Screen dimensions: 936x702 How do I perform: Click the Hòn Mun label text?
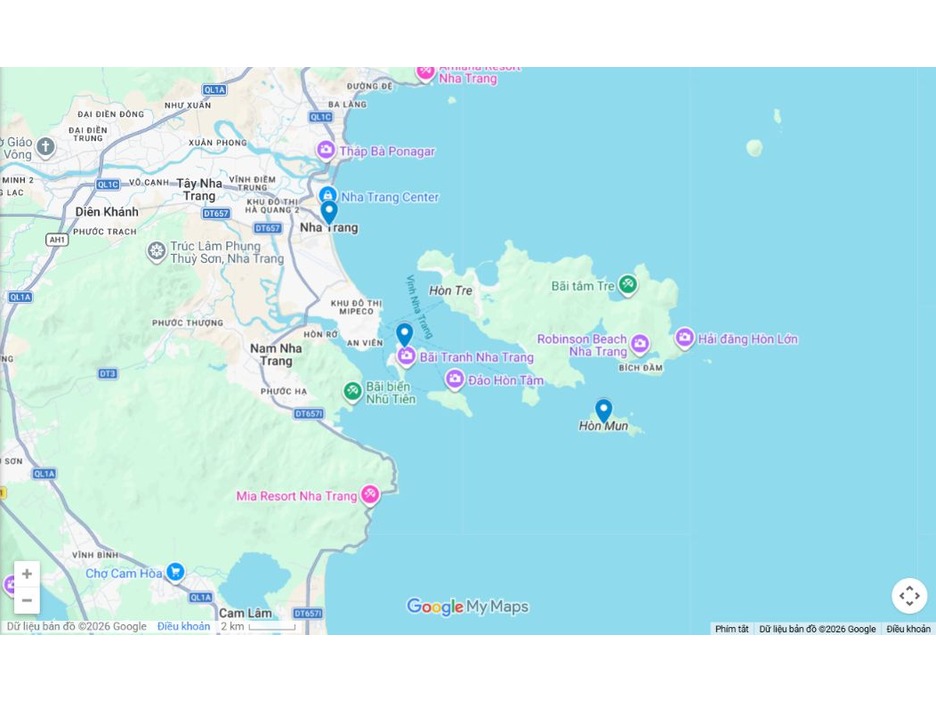[x=604, y=426]
